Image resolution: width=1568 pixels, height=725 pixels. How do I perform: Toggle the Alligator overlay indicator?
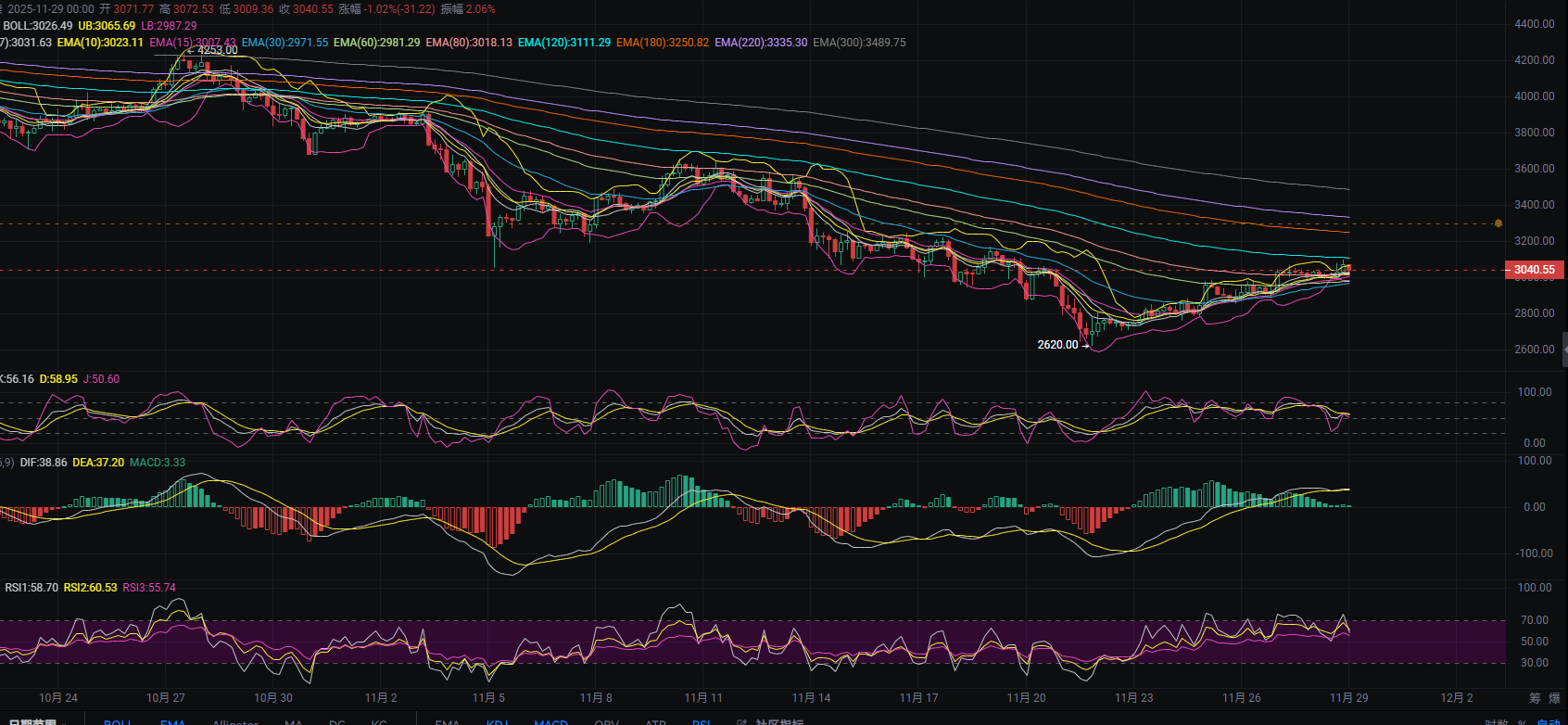pos(235,722)
